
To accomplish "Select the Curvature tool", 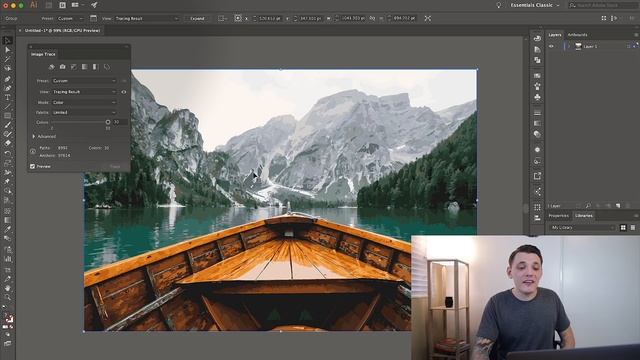I will coord(7,88).
